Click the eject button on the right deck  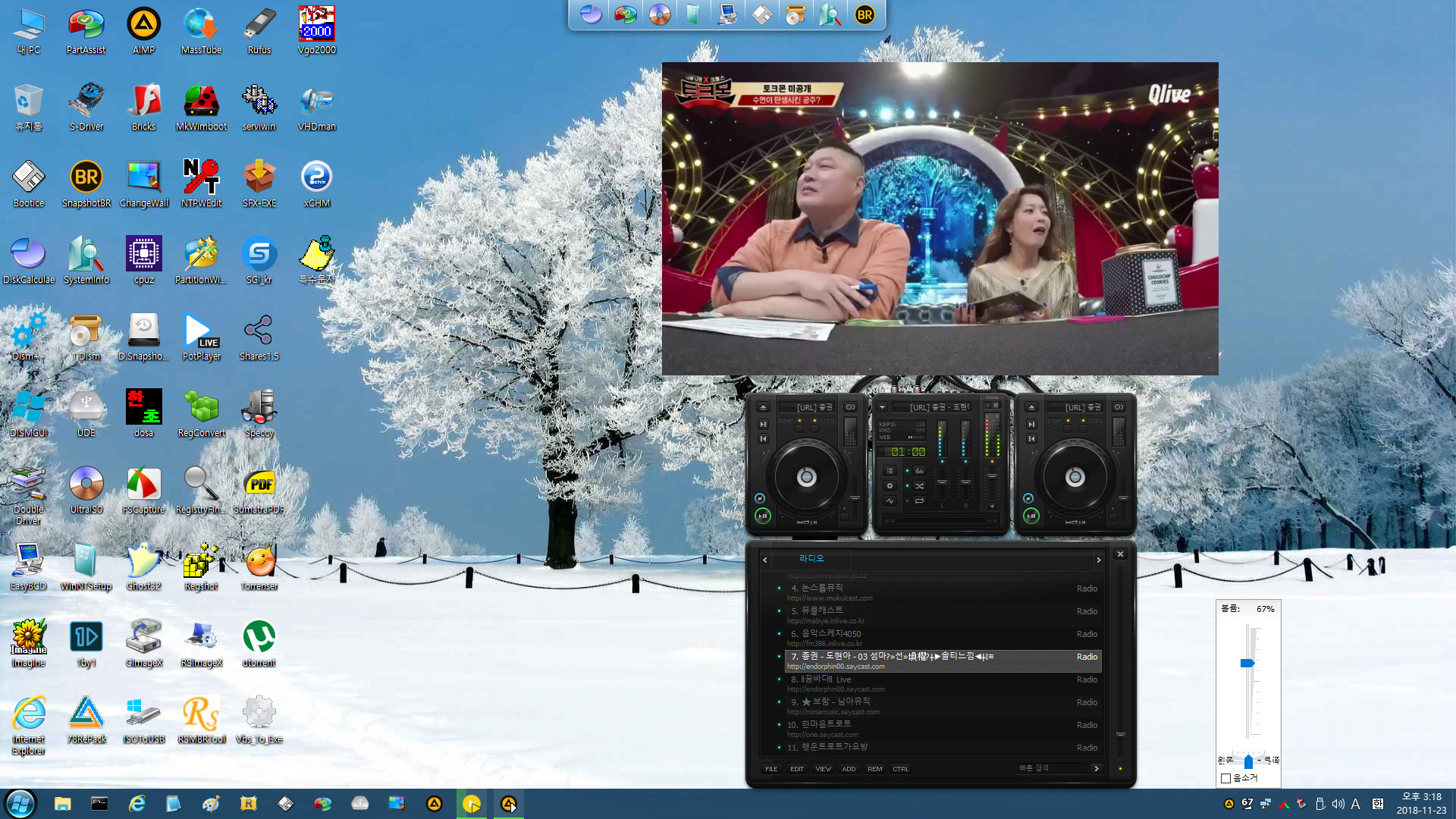coord(1031,407)
